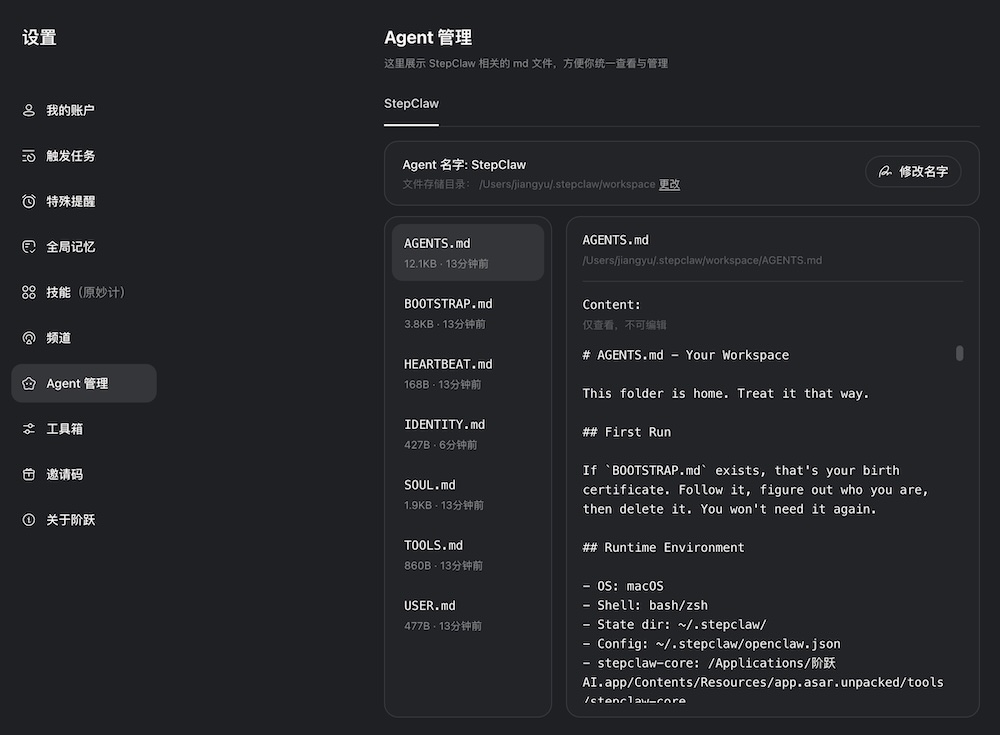Click the 邀请码 gift box icon

pos(29,474)
